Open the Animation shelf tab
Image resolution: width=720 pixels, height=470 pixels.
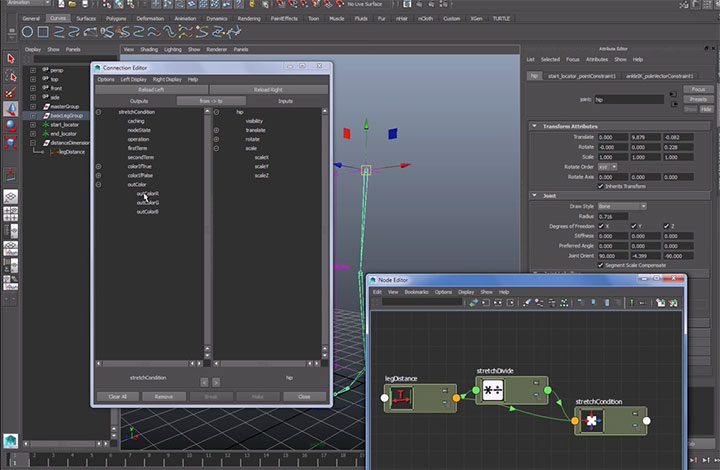pos(185,18)
